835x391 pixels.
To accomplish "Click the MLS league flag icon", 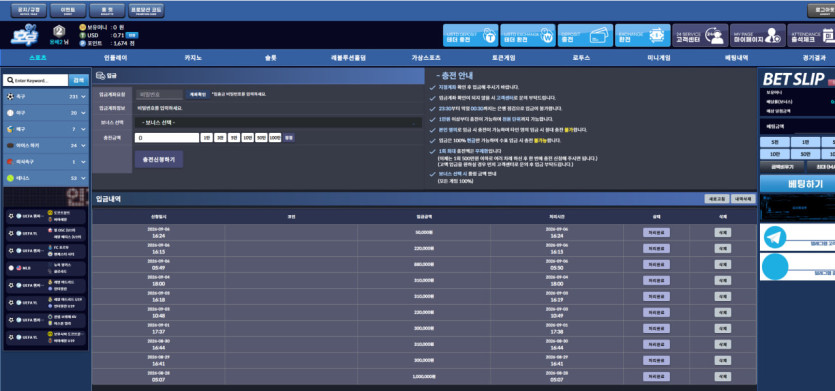I will [x=19, y=268].
